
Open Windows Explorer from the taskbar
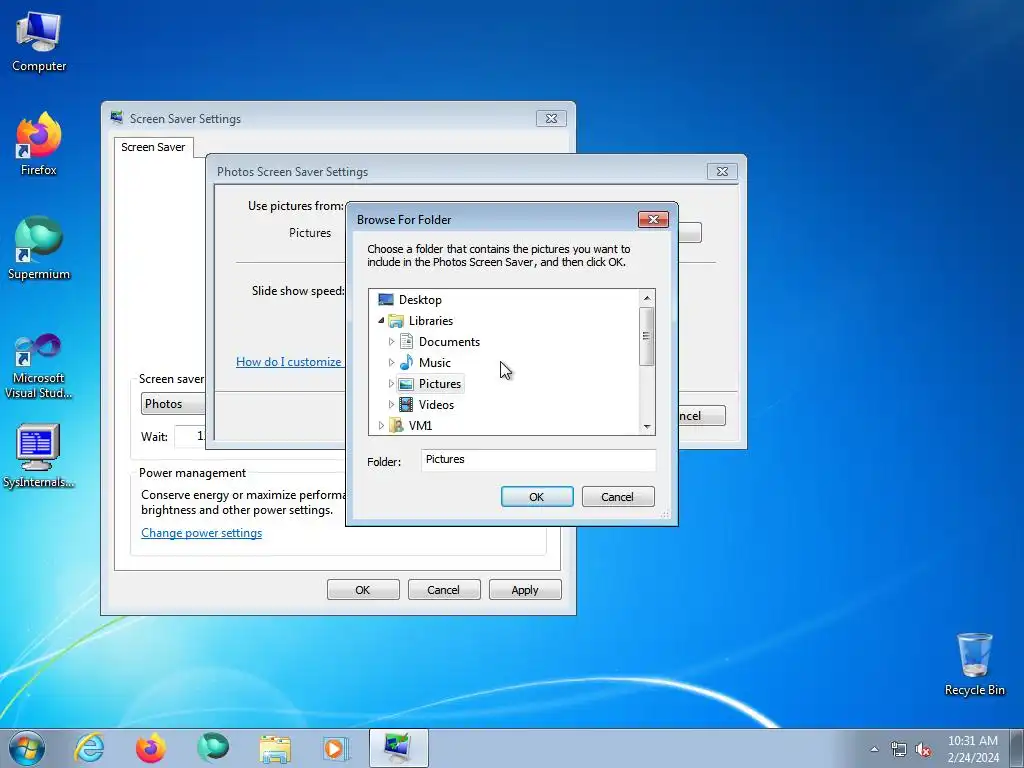pyautogui.click(x=275, y=748)
